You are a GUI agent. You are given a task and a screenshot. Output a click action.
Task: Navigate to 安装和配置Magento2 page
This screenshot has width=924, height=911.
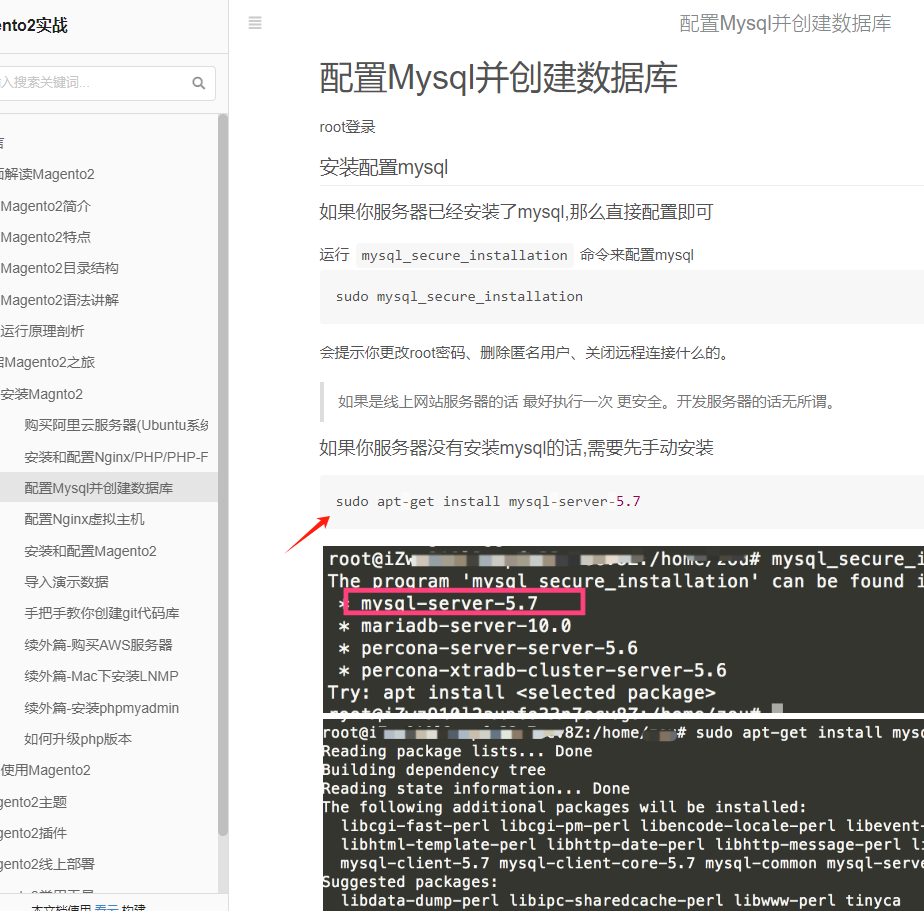click(x=91, y=551)
